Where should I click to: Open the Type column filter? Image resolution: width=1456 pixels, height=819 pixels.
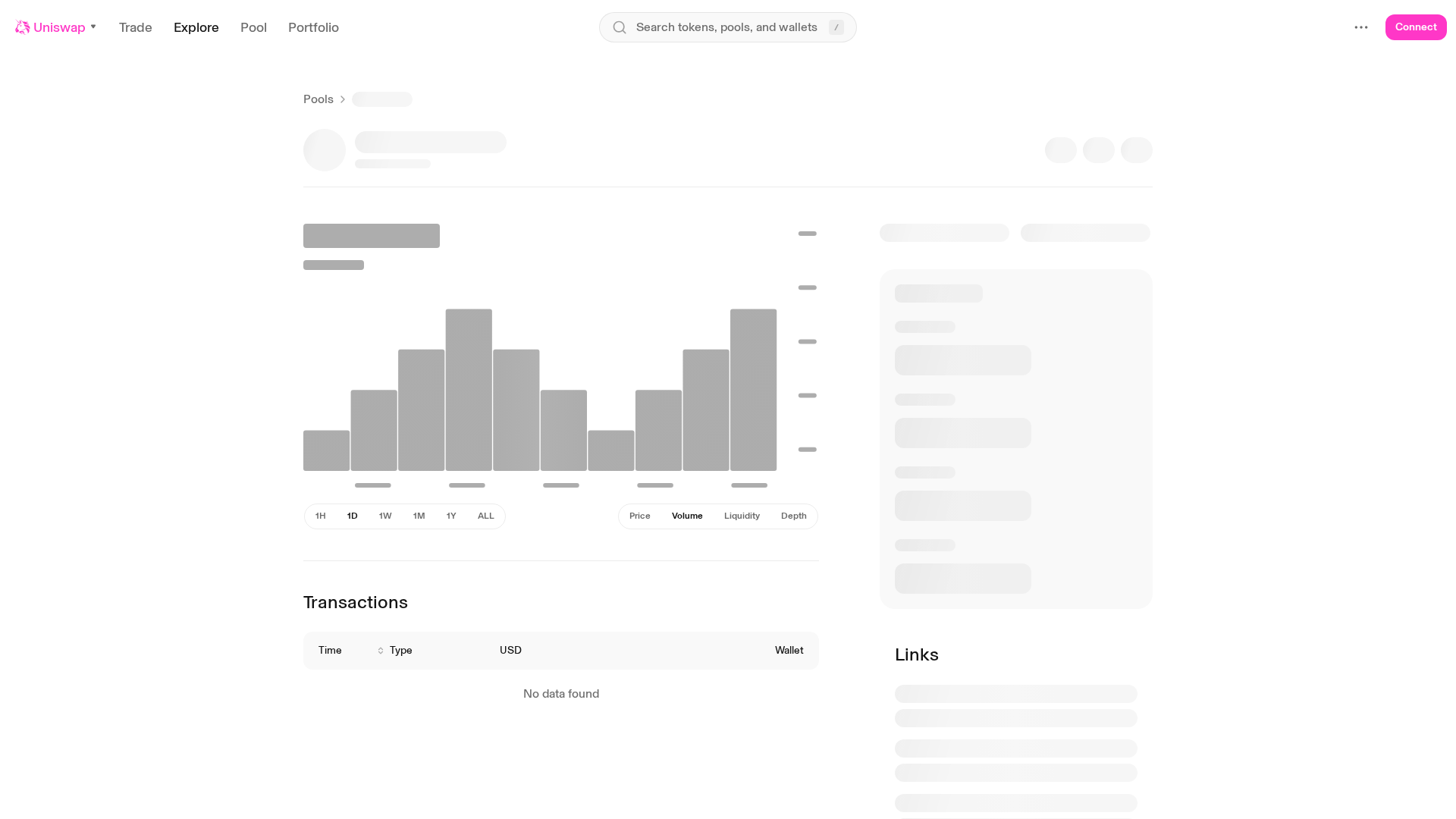(401, 651)
